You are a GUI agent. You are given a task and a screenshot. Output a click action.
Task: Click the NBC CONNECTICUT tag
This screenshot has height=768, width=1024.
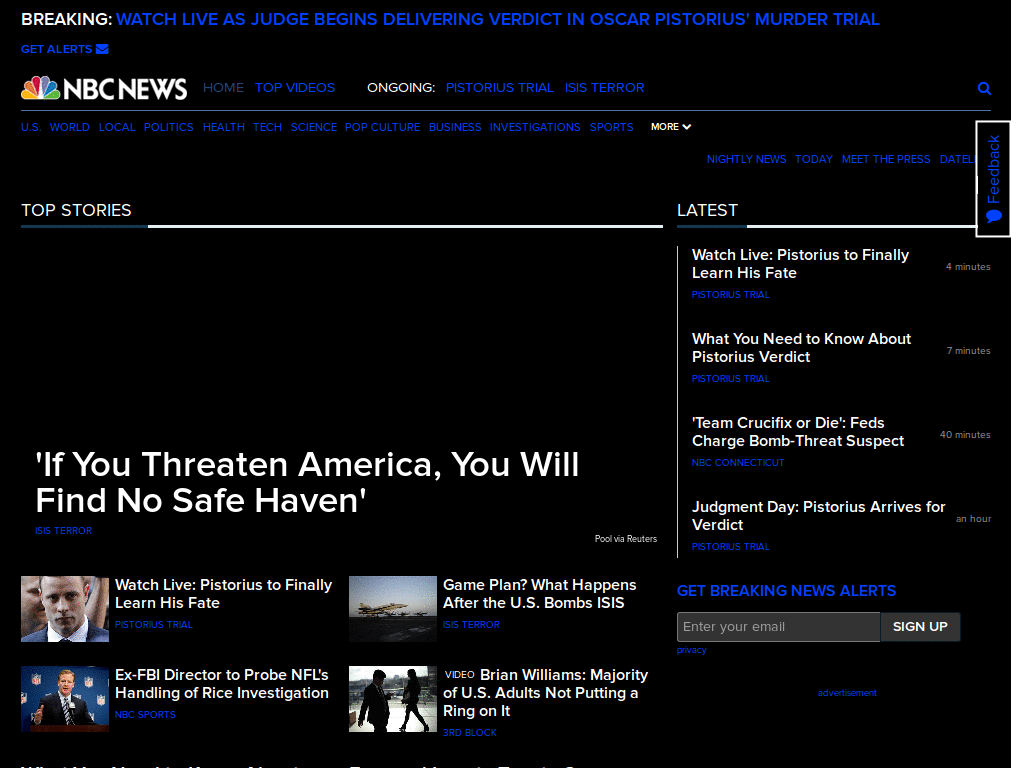click(x=738, y=462)
